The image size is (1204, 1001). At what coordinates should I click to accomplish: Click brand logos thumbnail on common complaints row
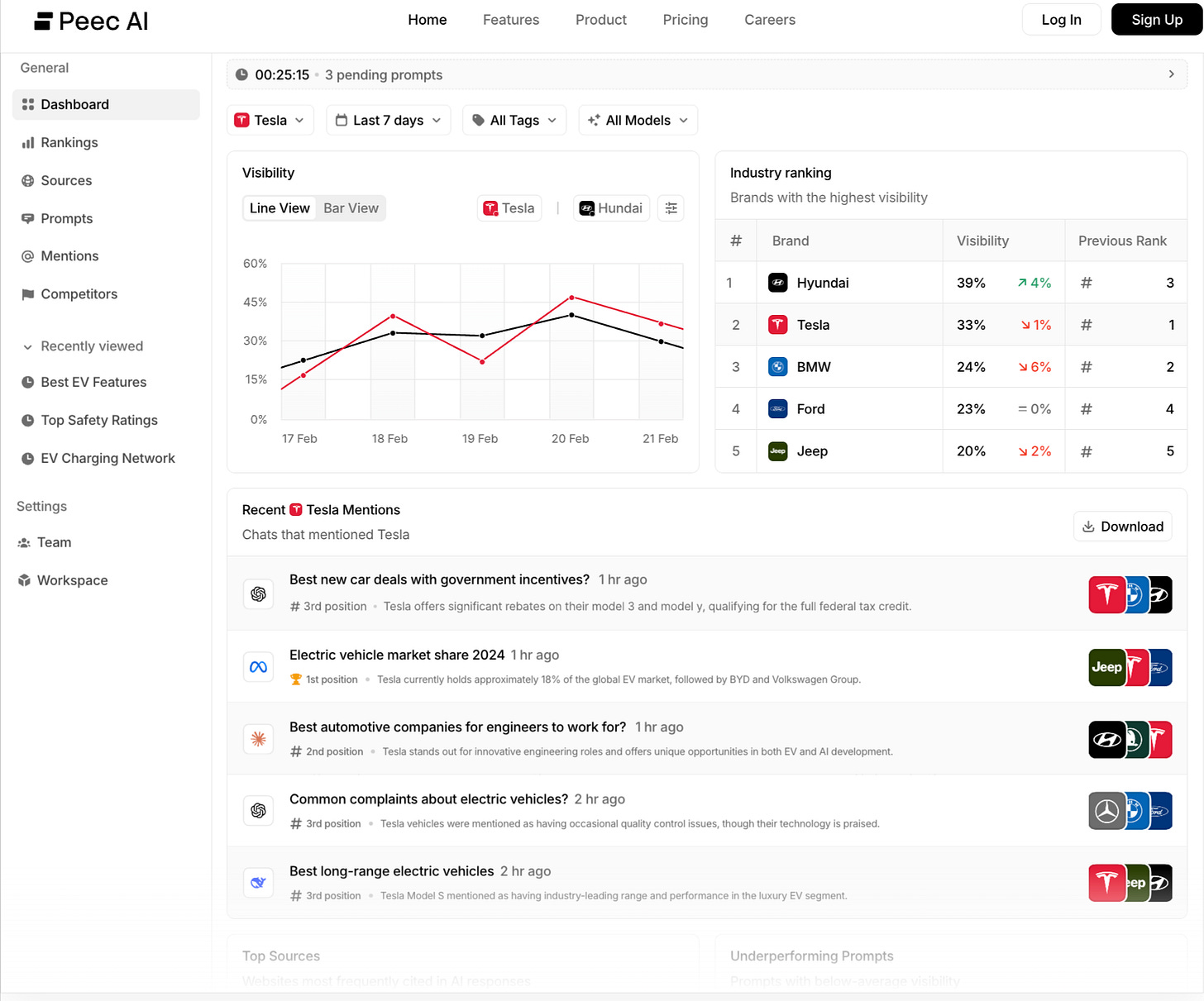(x=1130, y=811)
